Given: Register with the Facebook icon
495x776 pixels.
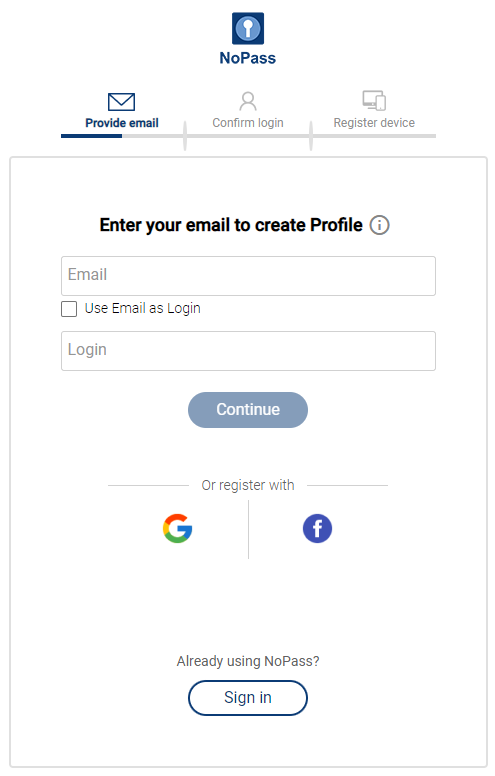Looking at the screenshot, I should (x=317, y=529).
